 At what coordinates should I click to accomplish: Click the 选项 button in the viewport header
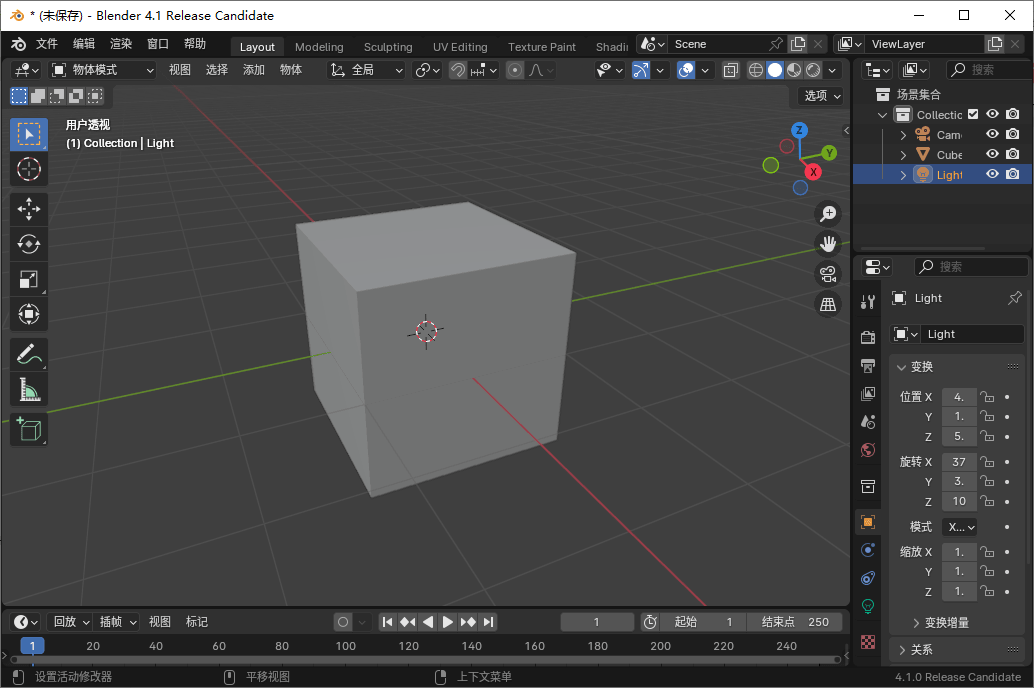(819, 94)
